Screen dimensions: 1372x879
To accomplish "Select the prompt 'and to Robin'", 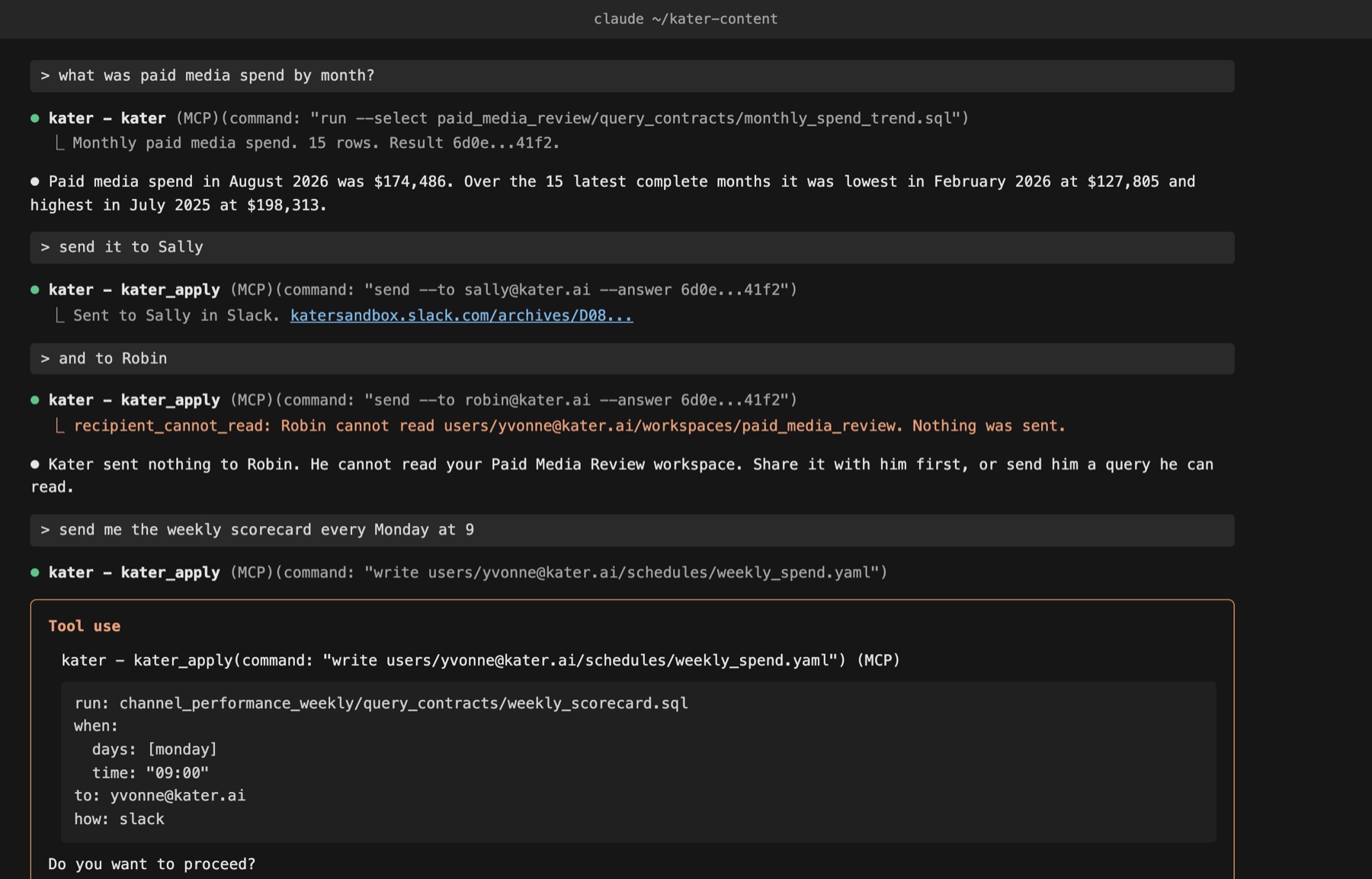I will (x=632, y=359).
